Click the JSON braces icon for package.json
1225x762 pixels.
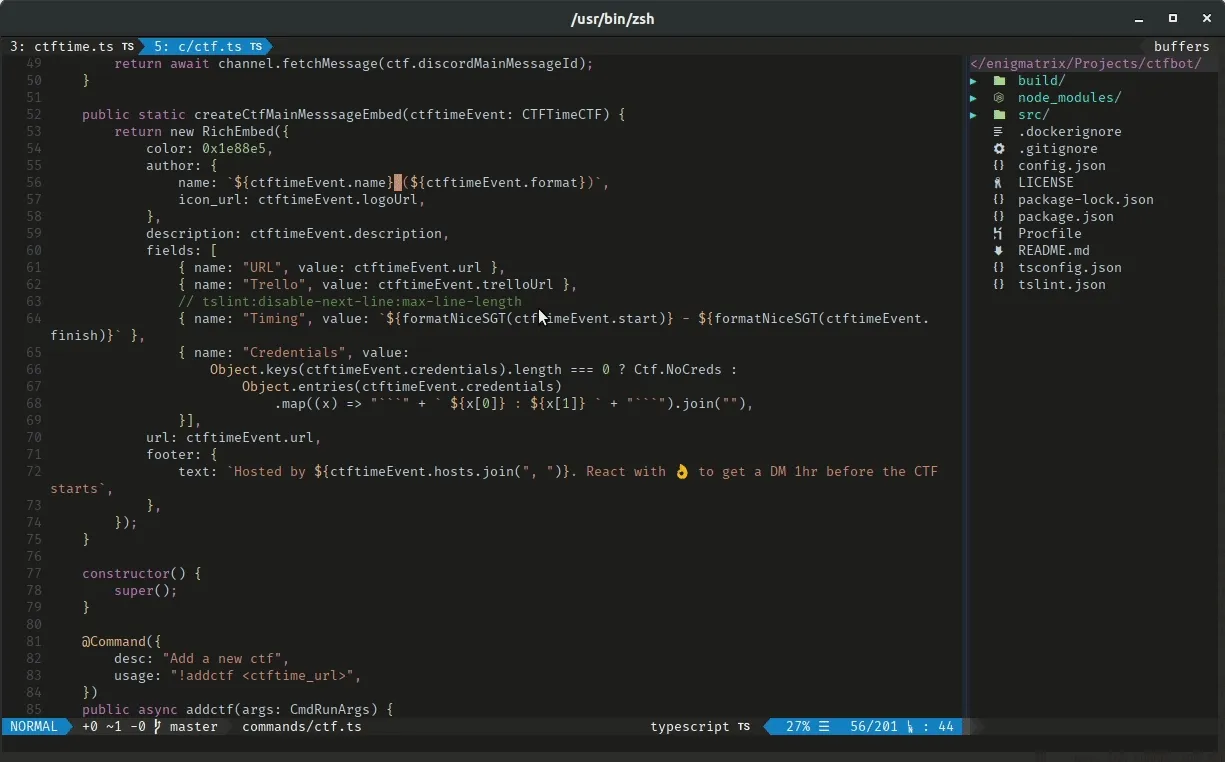coord(998,216)
